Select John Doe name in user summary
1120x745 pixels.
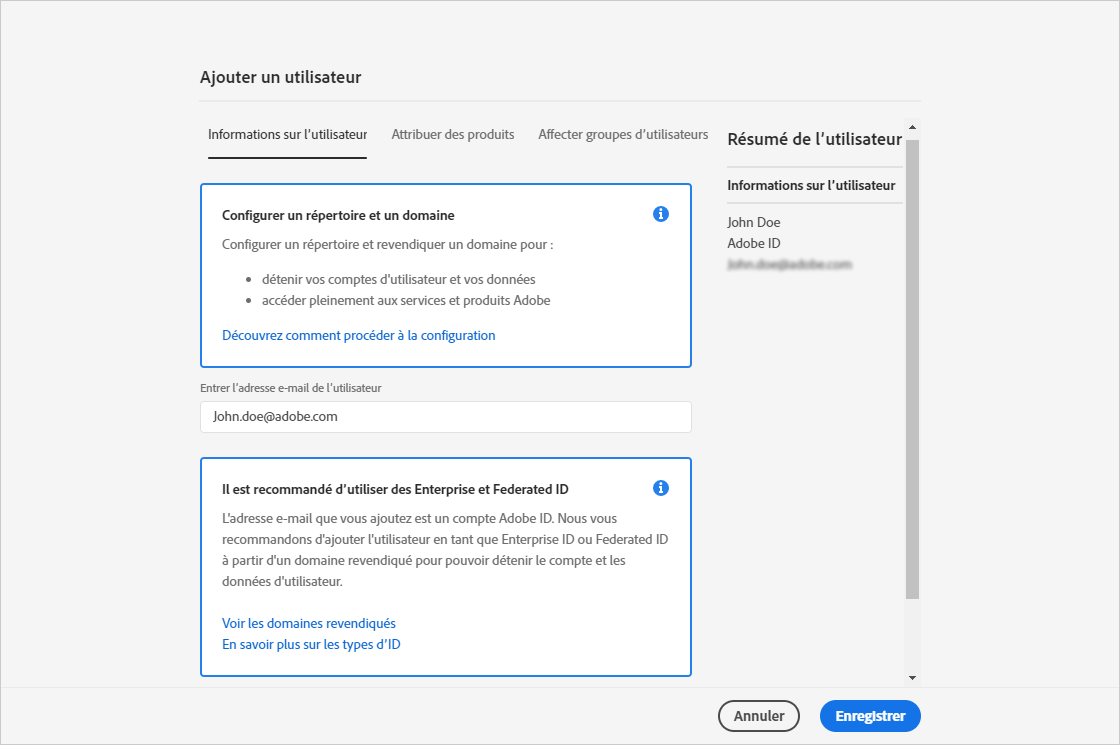tap(754, 222)
